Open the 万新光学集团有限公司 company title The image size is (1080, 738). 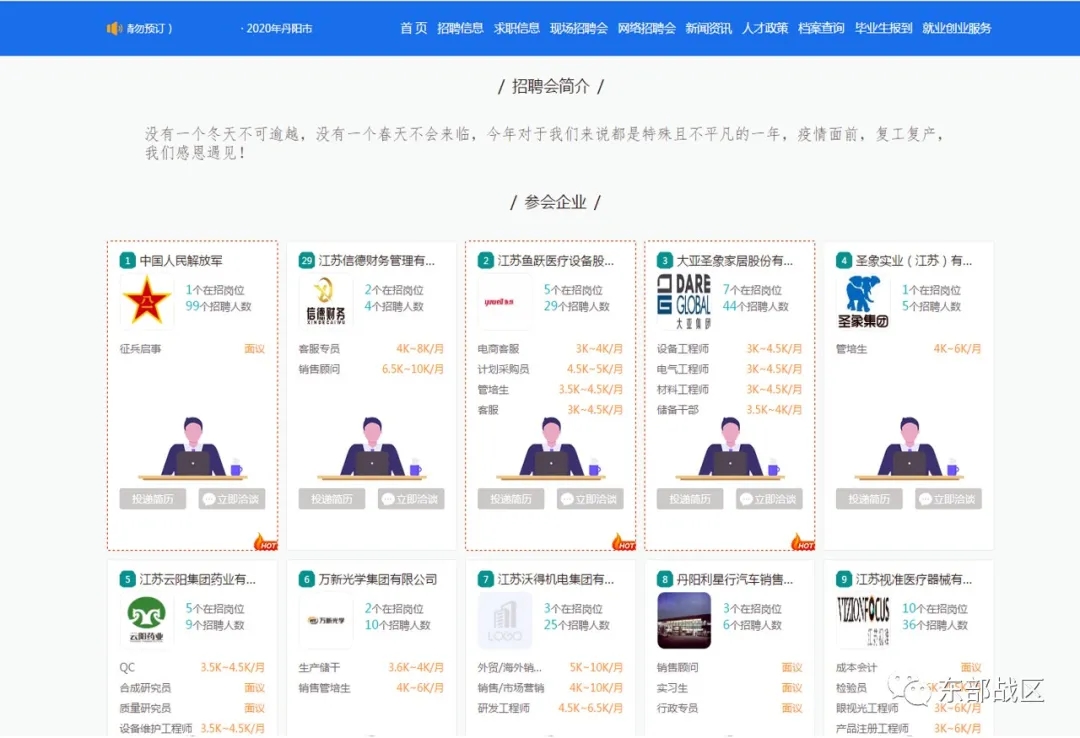click(377, 579)
